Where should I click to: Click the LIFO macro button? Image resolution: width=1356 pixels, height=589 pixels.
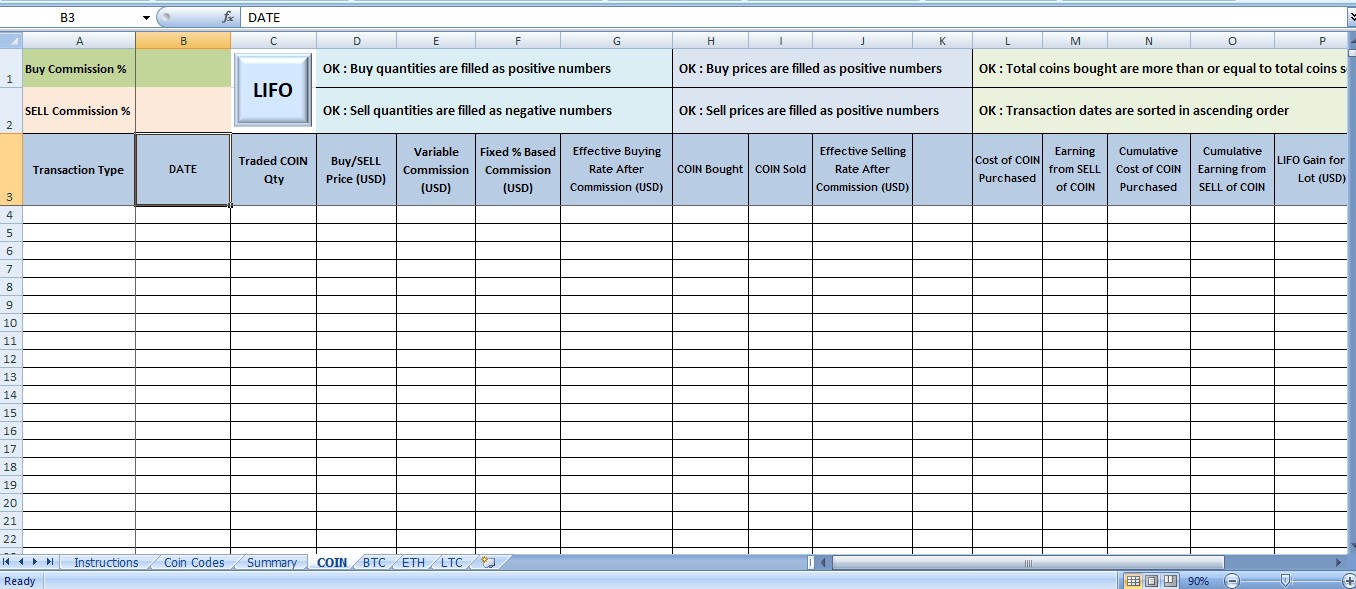click(x=273, y=90)
